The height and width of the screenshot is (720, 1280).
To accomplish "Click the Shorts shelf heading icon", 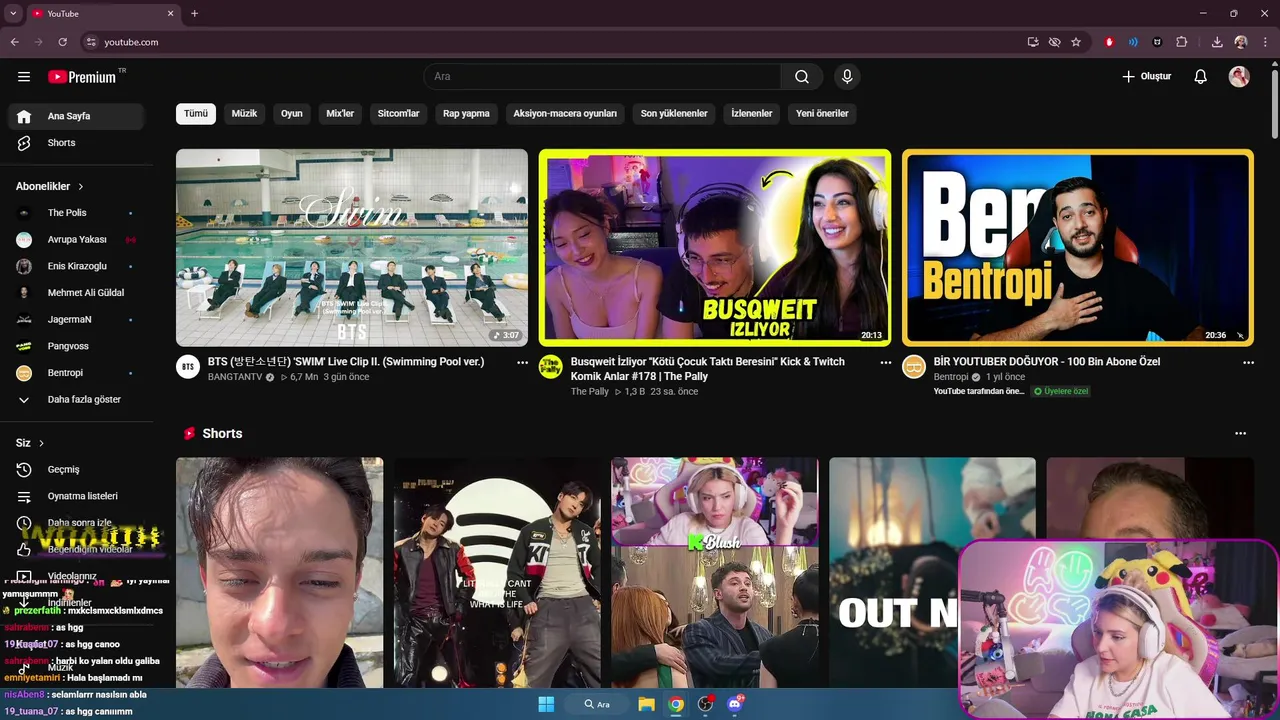I will coord(189,434).
